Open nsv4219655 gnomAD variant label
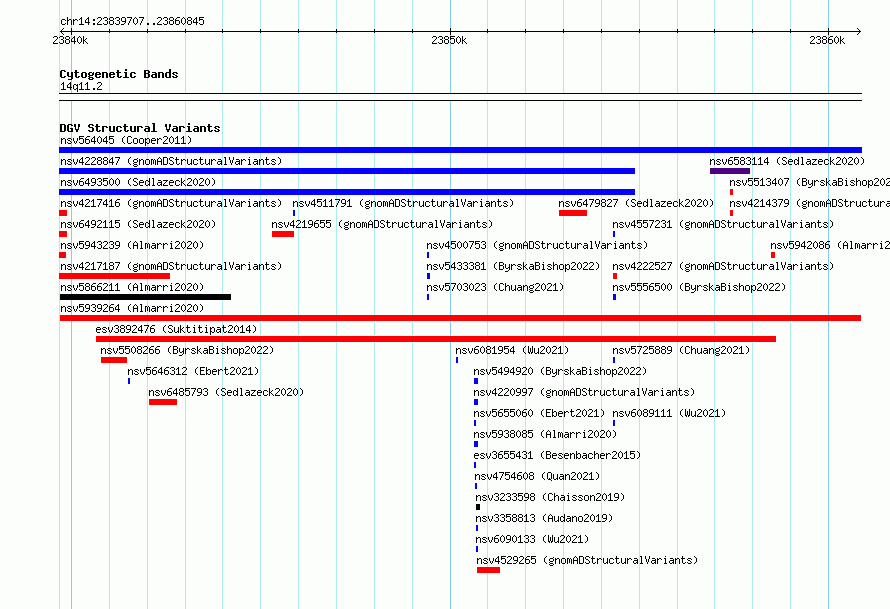This screenshot has width=890, height=609. click(x=382, y=224)
